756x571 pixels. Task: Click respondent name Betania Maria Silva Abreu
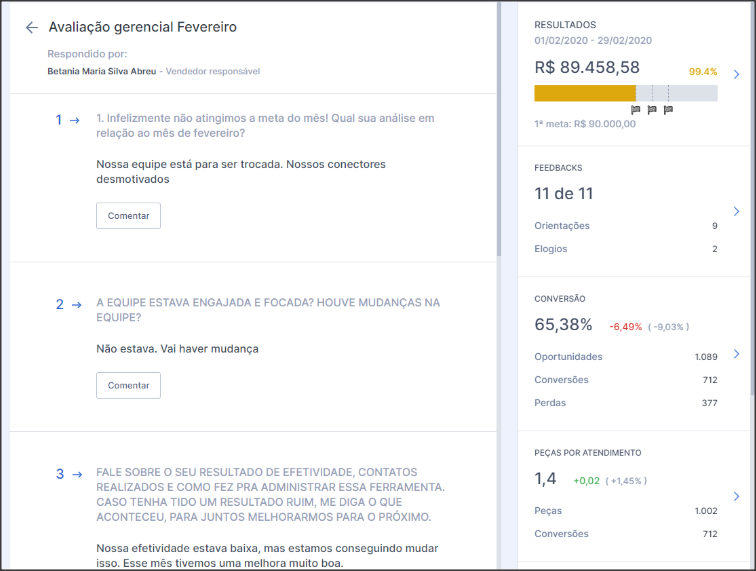click(x=101, y=71)
